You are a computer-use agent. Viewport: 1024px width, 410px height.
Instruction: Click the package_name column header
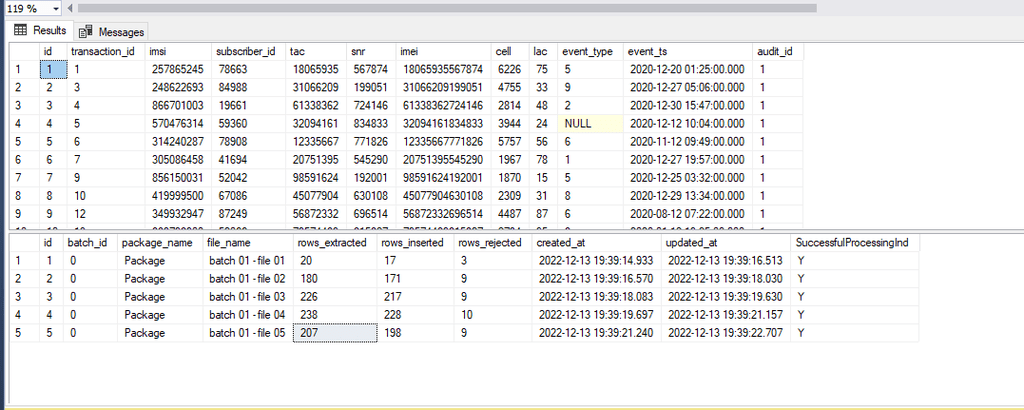pos(161,243)
